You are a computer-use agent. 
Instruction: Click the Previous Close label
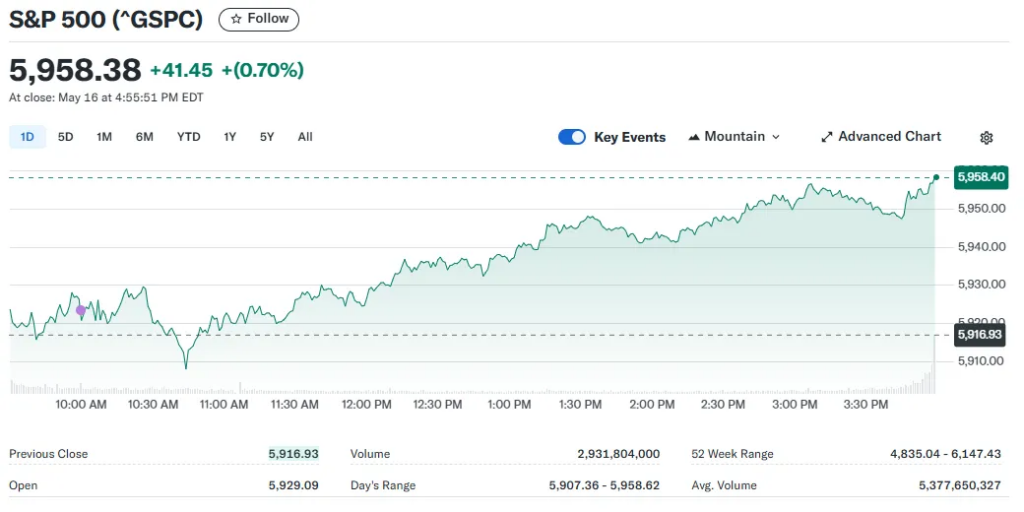pos(48,454)
